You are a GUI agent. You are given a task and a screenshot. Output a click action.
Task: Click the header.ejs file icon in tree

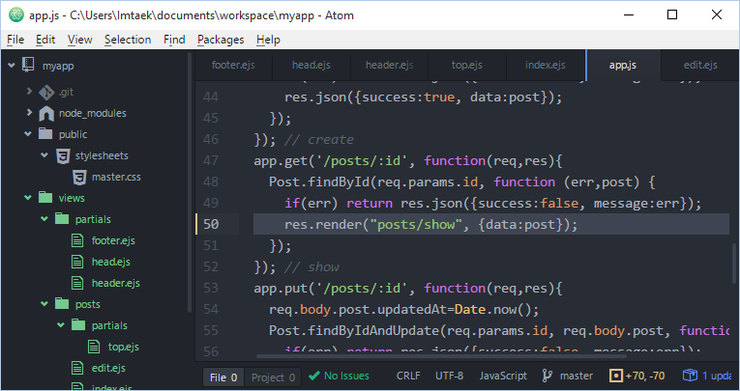coord(77,283)
